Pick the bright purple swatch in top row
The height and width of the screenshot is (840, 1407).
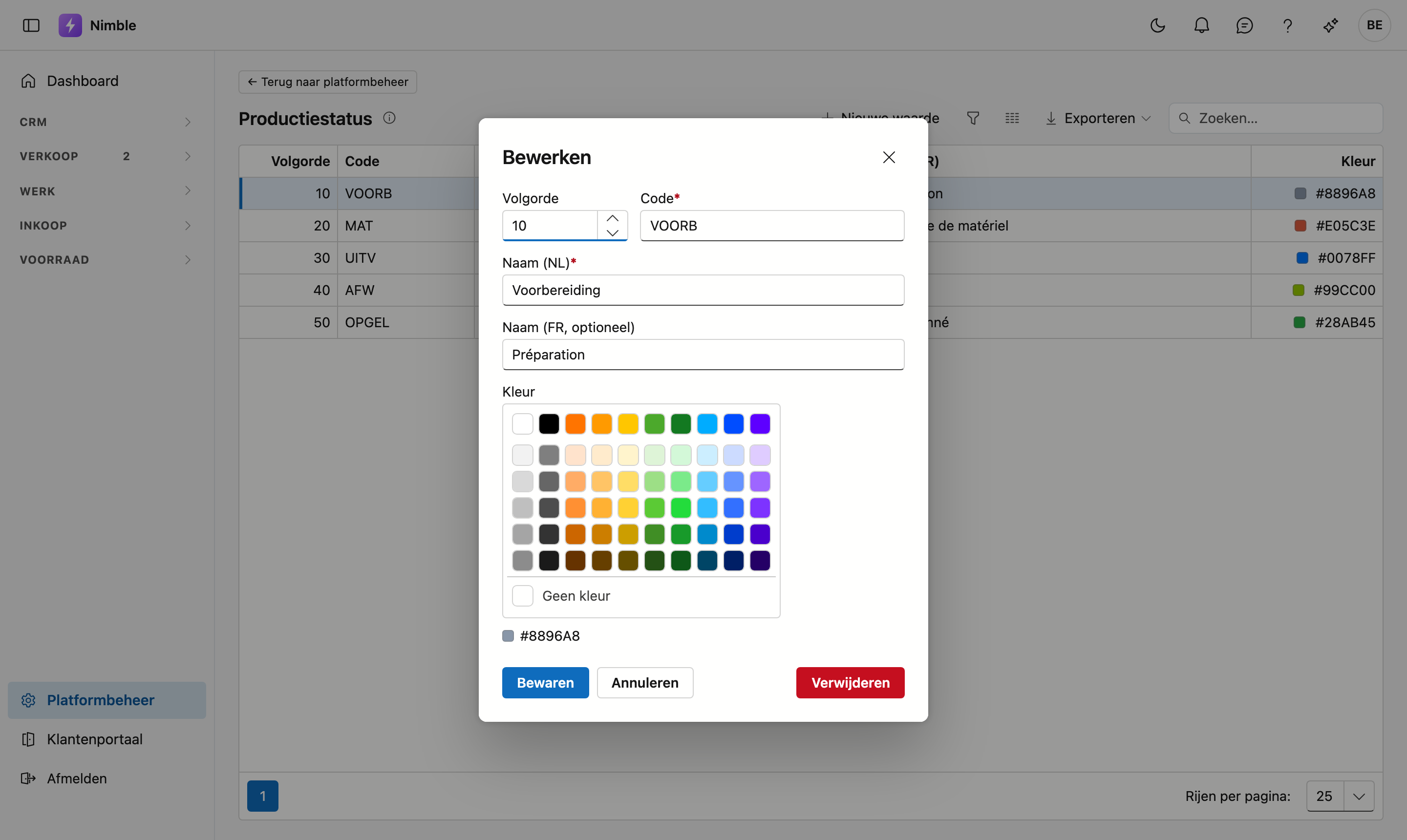(760, 424)
